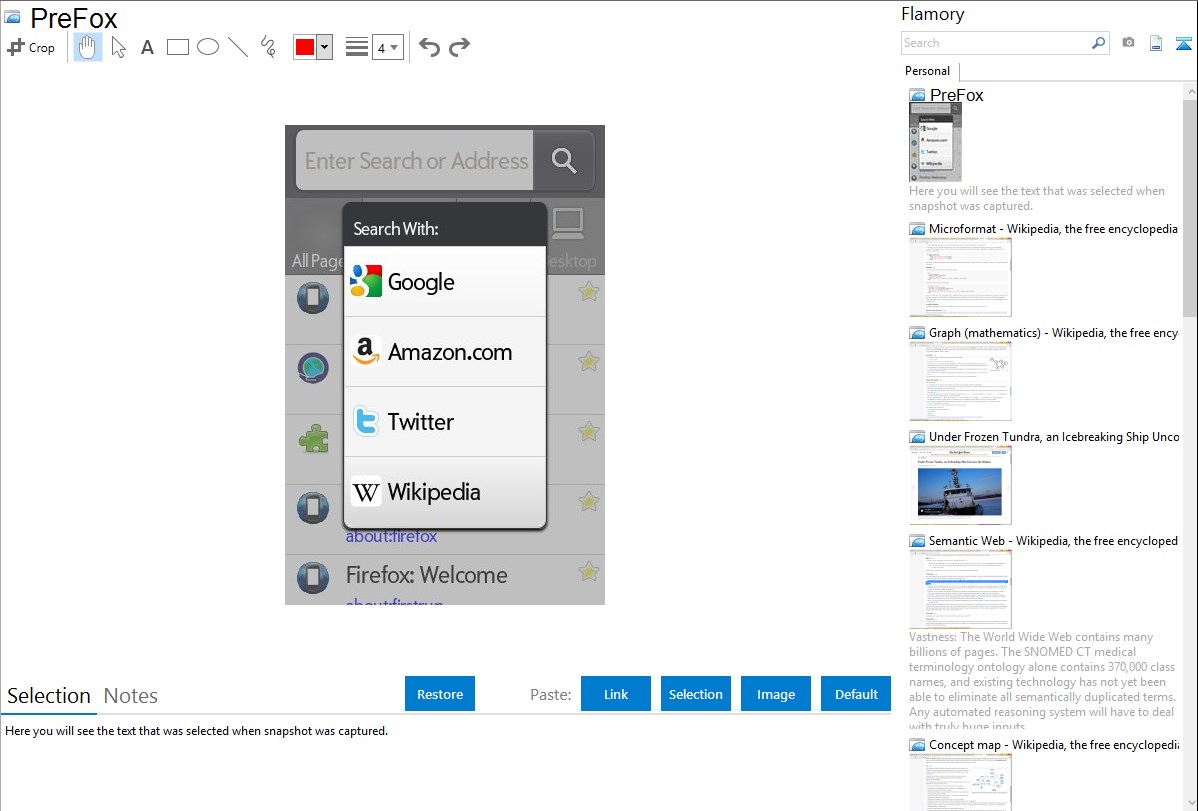Redo the last edit
The width and height of the screenshot is (1198, 811).
pos(459,47)
